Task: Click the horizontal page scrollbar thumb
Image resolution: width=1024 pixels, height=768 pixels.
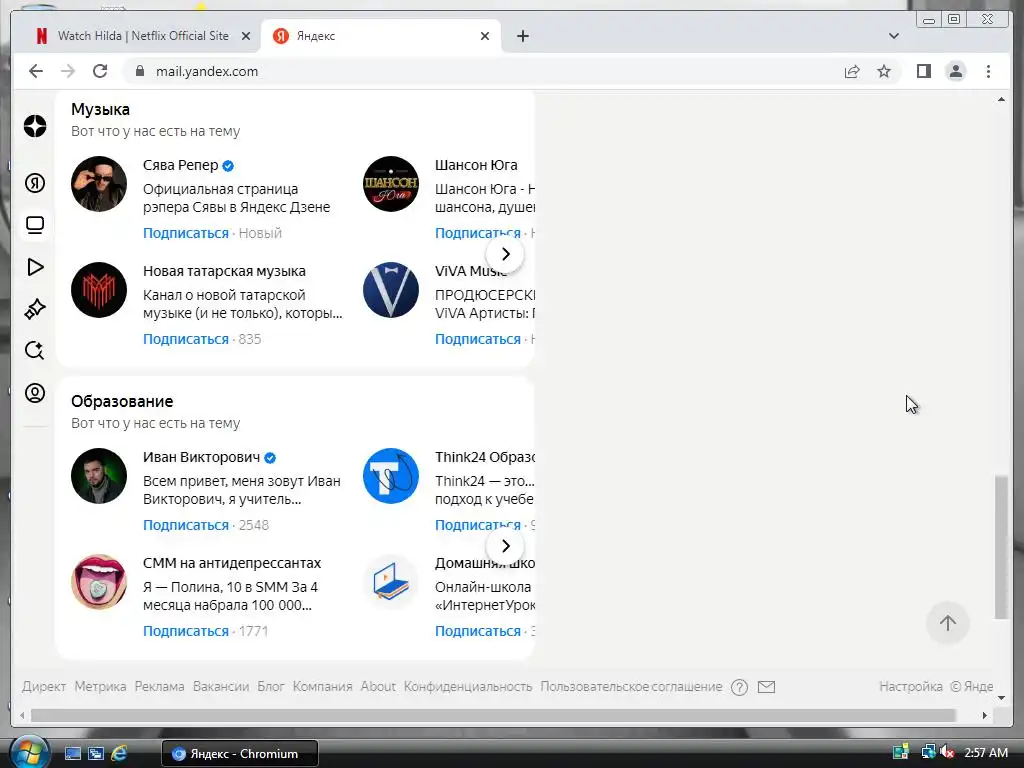Action: tap(493, 715)
